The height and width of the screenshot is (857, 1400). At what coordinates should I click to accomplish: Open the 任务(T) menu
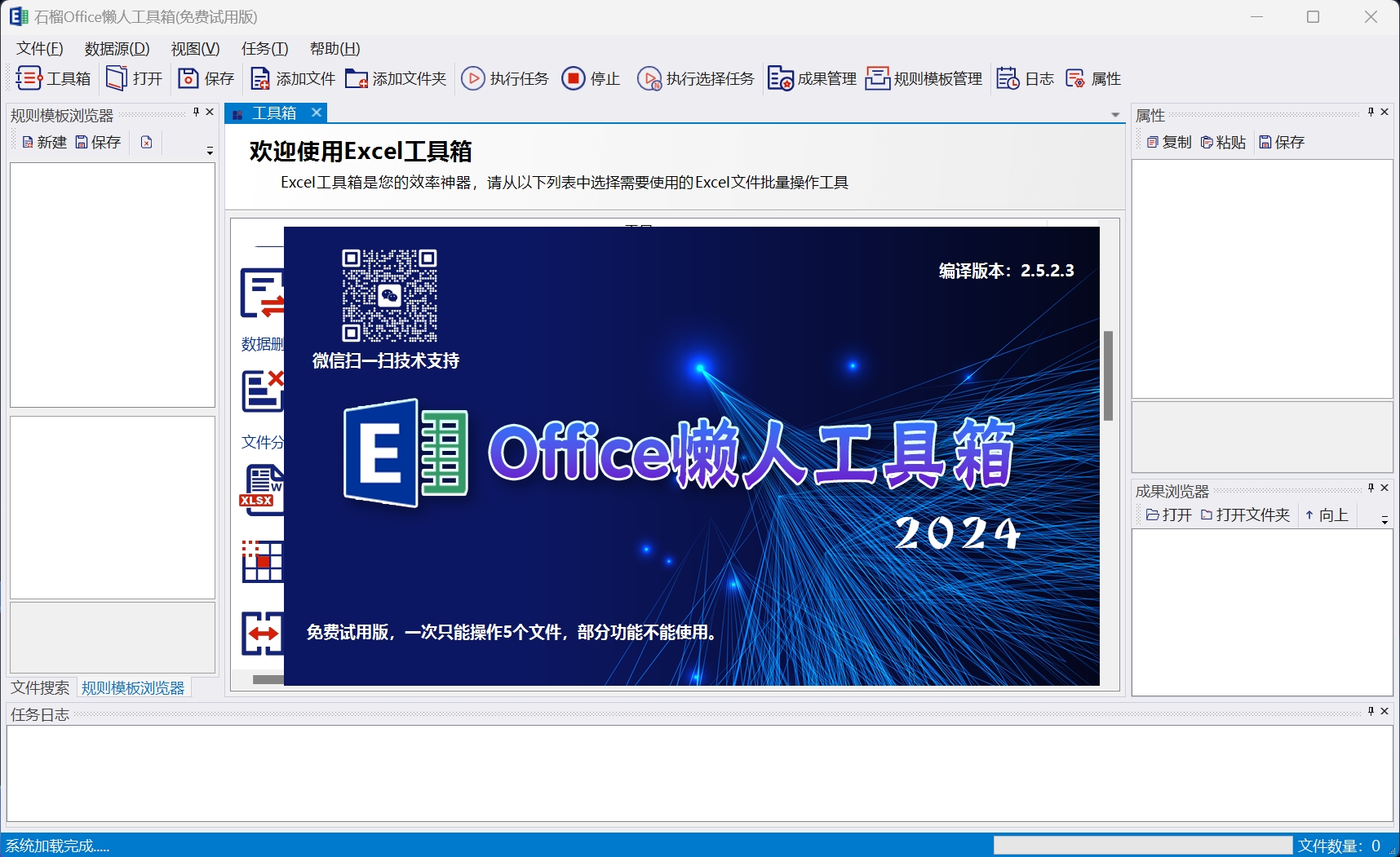click(x=264, y=49)
